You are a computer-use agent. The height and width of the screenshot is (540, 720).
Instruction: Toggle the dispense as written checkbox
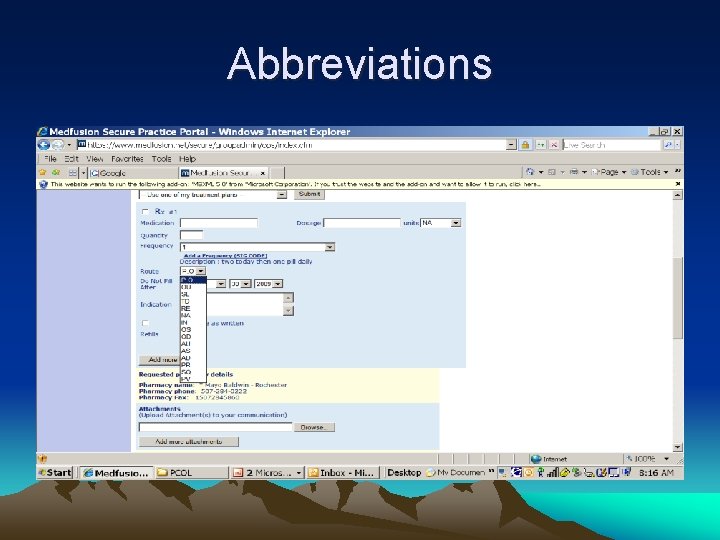(x=145, y=323)
